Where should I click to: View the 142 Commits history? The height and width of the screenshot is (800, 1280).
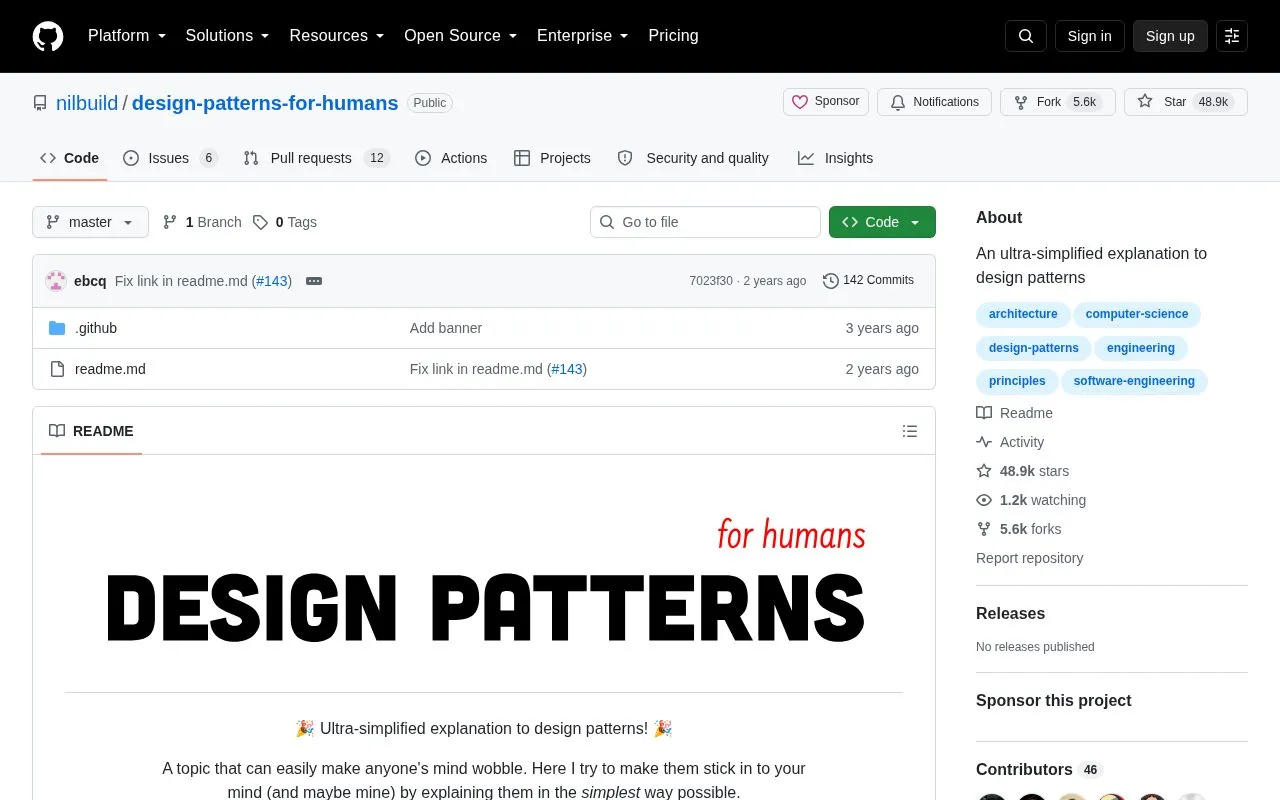pyautogui.click(x=868, y=281)
